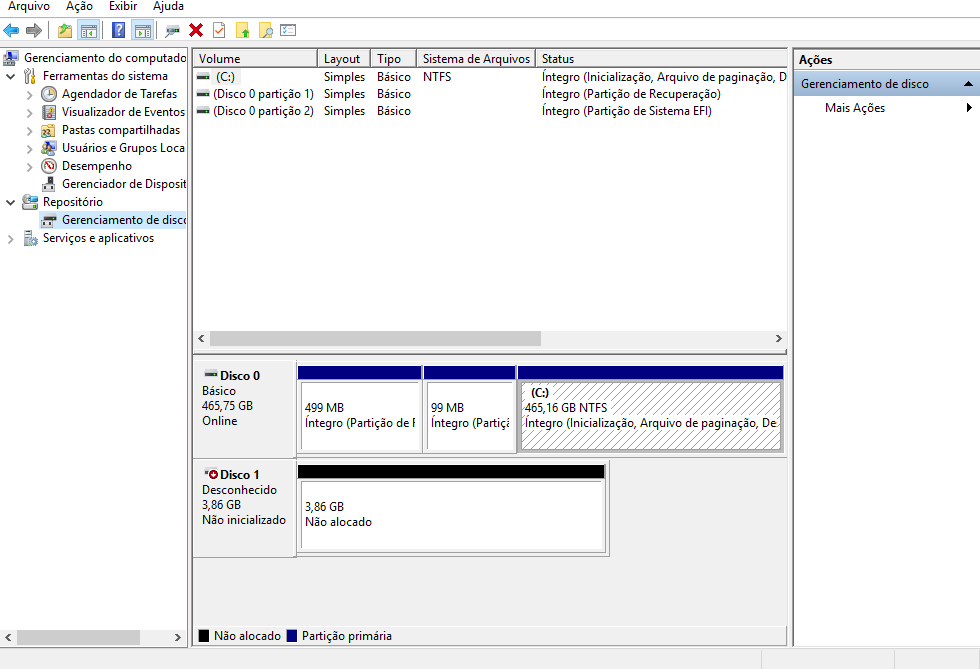Click the NTFS cell in the volume list
Image resolution: width=980 pixels, height=669 pixels.
[437, 77]
